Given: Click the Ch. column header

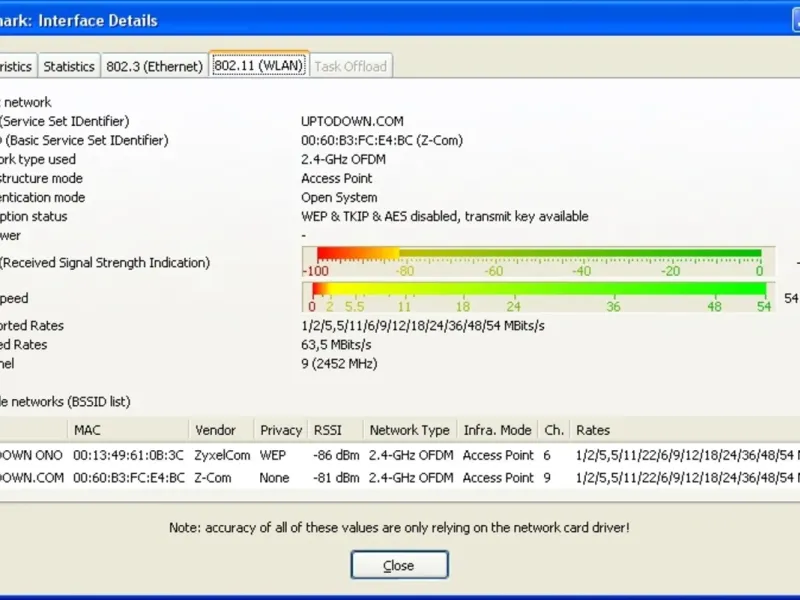Looking at the screenshot, I should click(x=554, y=430).
